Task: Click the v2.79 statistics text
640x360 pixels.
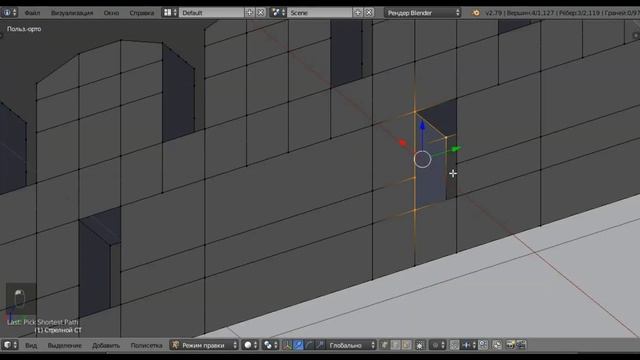Action: pos(562,13)
